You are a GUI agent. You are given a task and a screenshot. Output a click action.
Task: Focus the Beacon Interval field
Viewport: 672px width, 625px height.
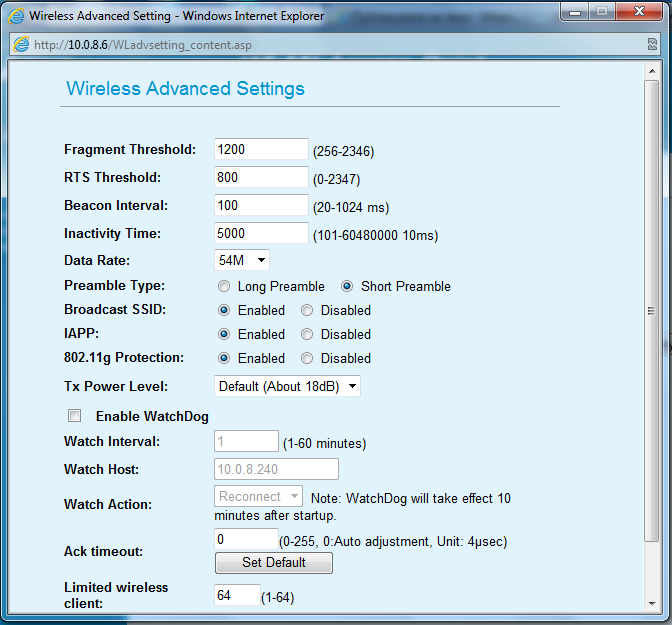(x=261, y=205)
